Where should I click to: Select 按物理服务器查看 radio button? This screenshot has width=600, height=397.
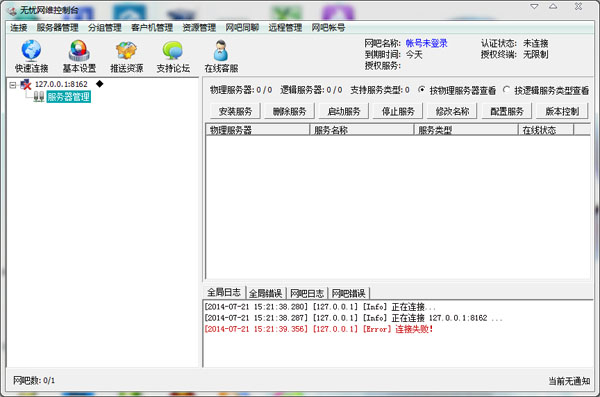click(422, 90)
